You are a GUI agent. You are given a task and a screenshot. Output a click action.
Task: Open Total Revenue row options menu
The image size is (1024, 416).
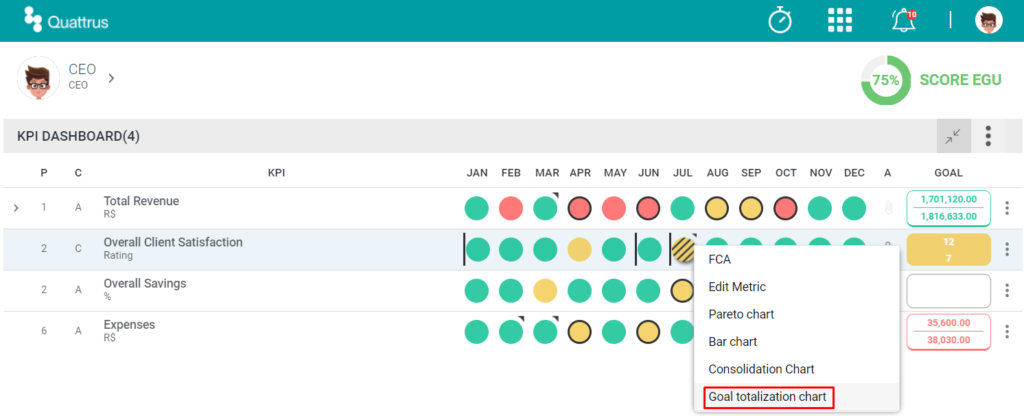tap(1006, 208)
